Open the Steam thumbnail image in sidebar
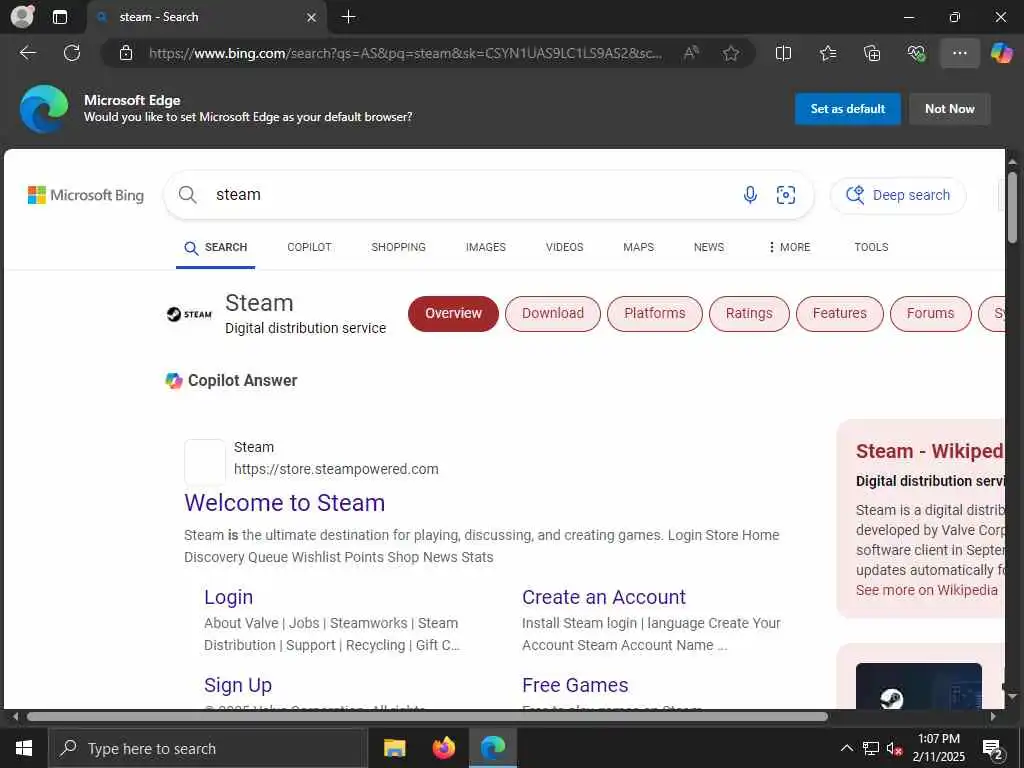 [918, 686]
